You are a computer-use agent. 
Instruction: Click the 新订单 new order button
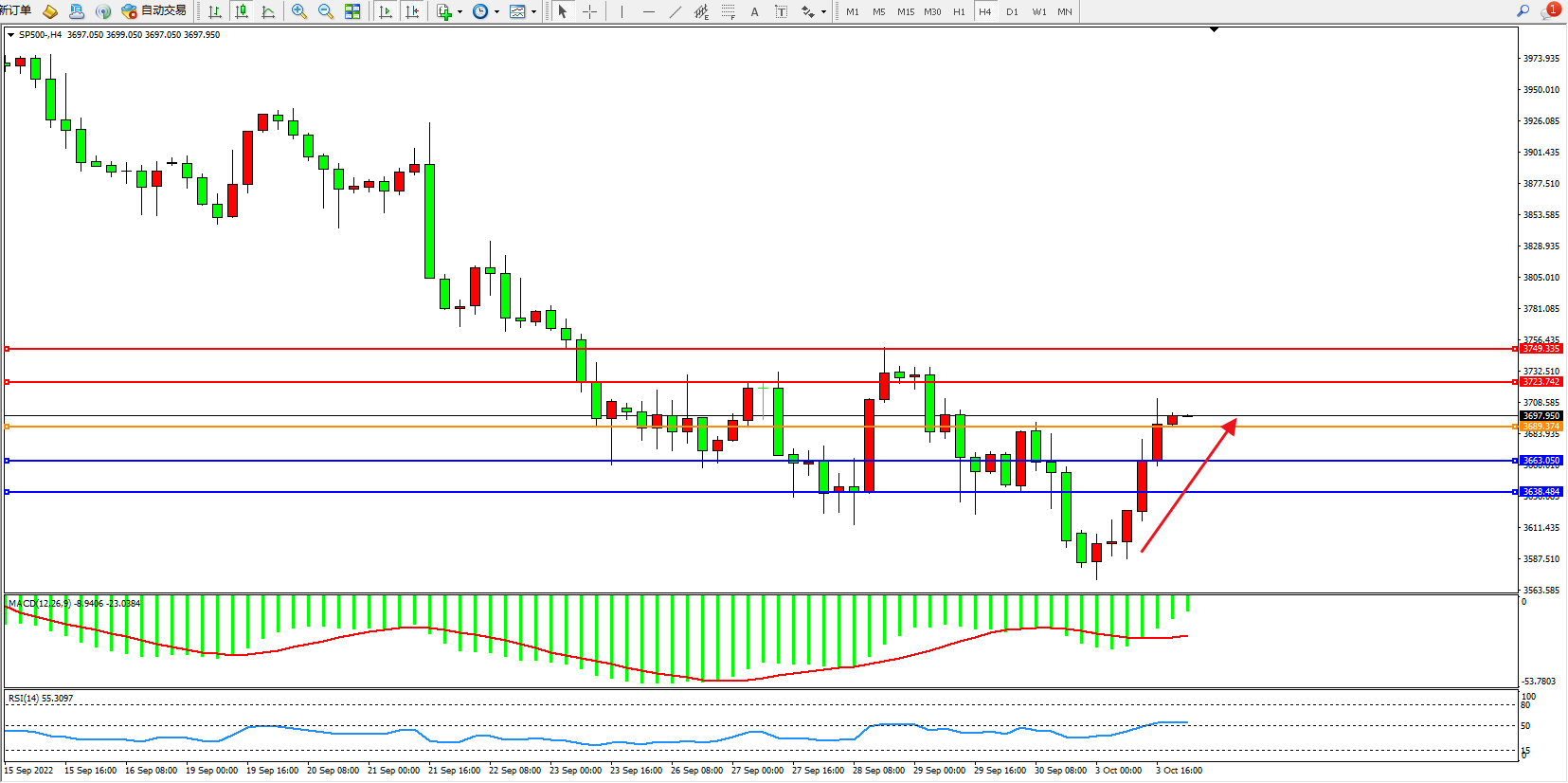(16, 10)
